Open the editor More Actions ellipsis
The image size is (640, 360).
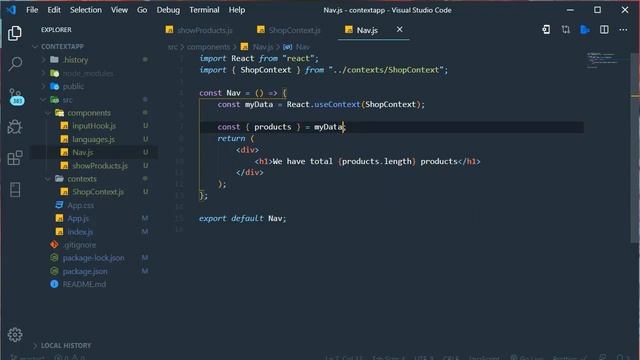pyautogui.click(x=623, y=29)
